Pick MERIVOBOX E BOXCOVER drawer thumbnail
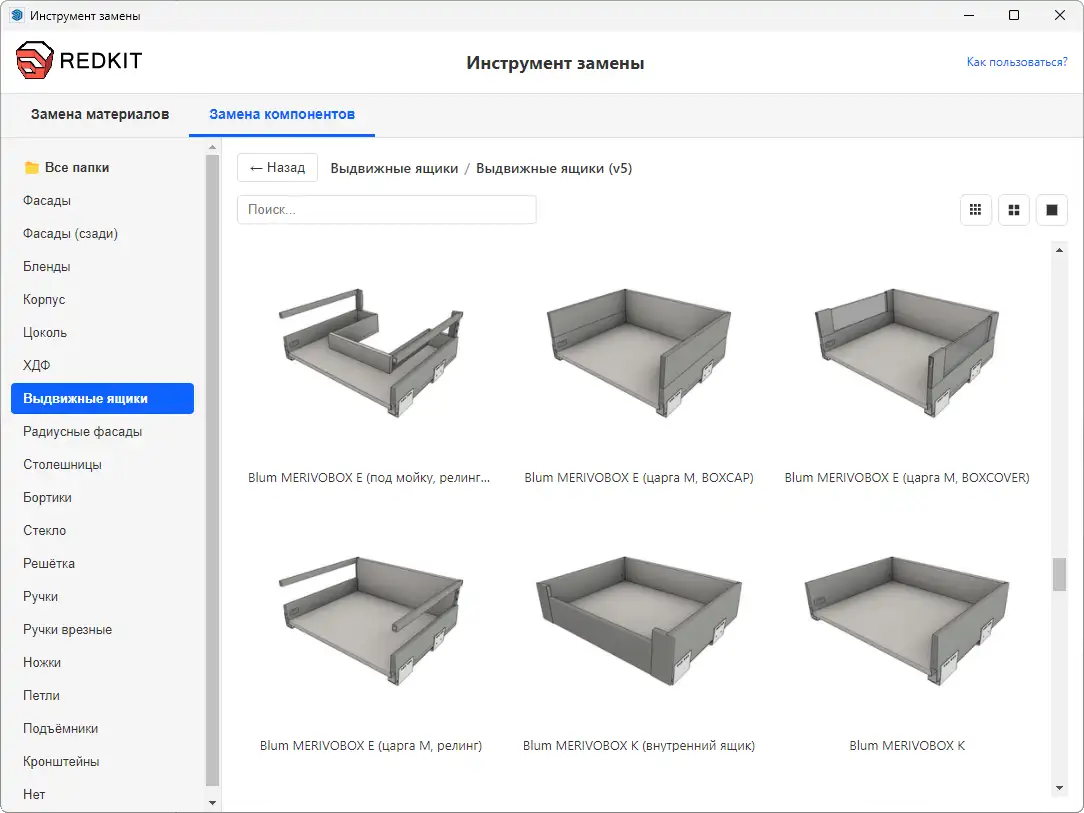1084x813 pixels. tap(907, 352)
